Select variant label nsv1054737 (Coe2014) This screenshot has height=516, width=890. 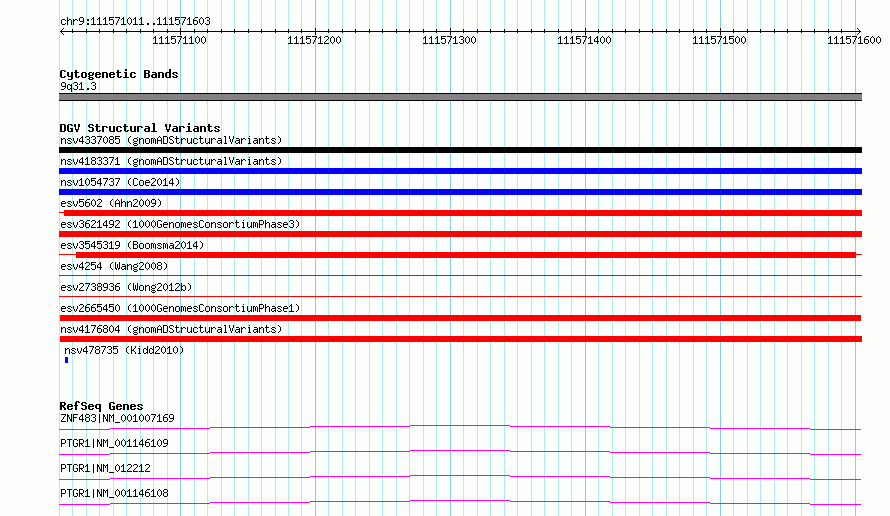click(x=120, y=182)
